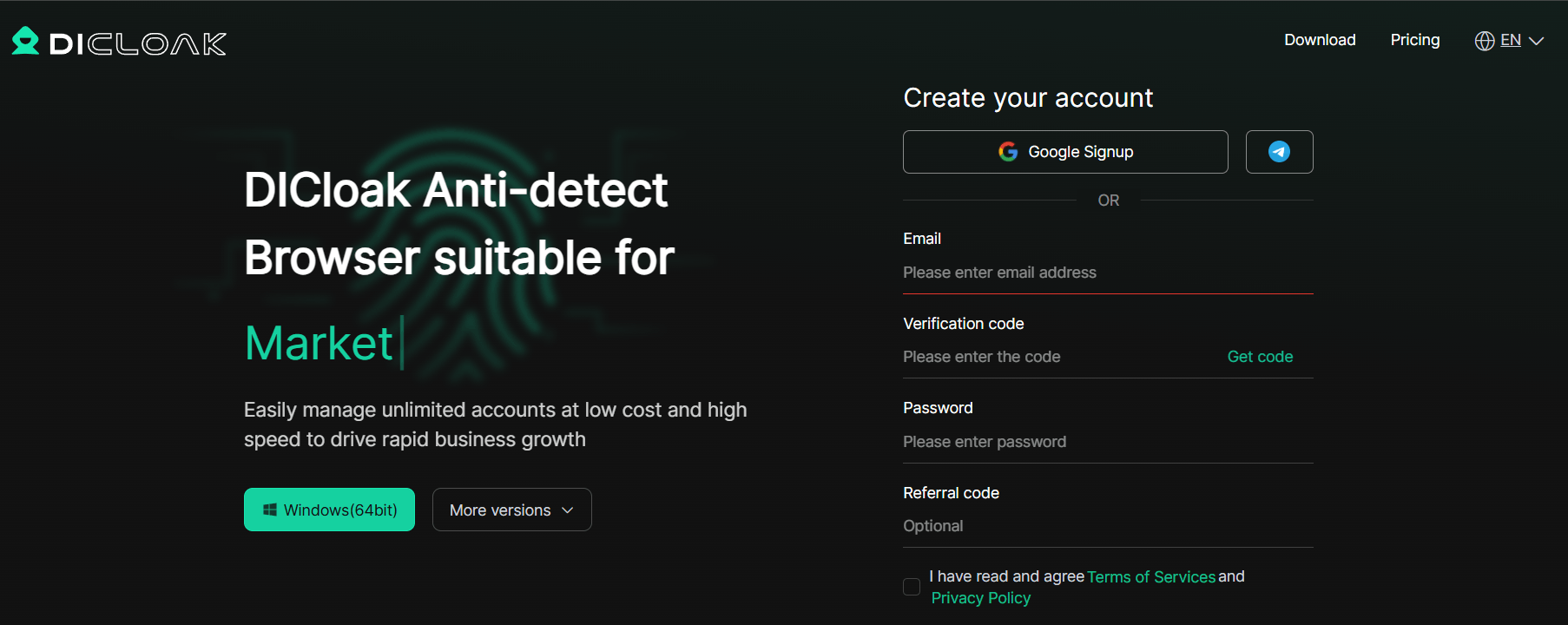Screen dimensions: 1568x625
Task: Open the Pricing page
Action: (x=1415, y=40)
